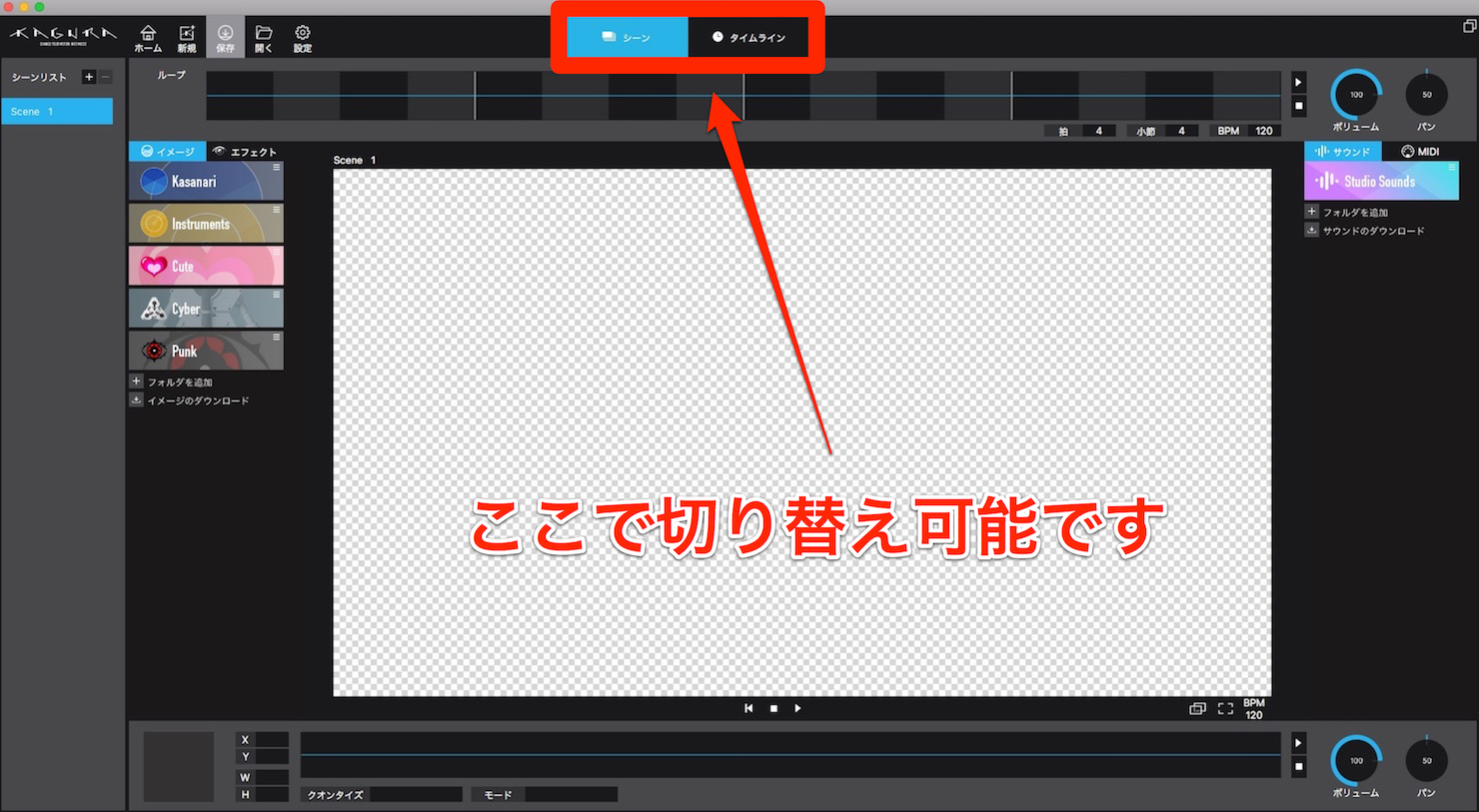
Task: Open the Cute image folder
Action: tap(206, 266)
